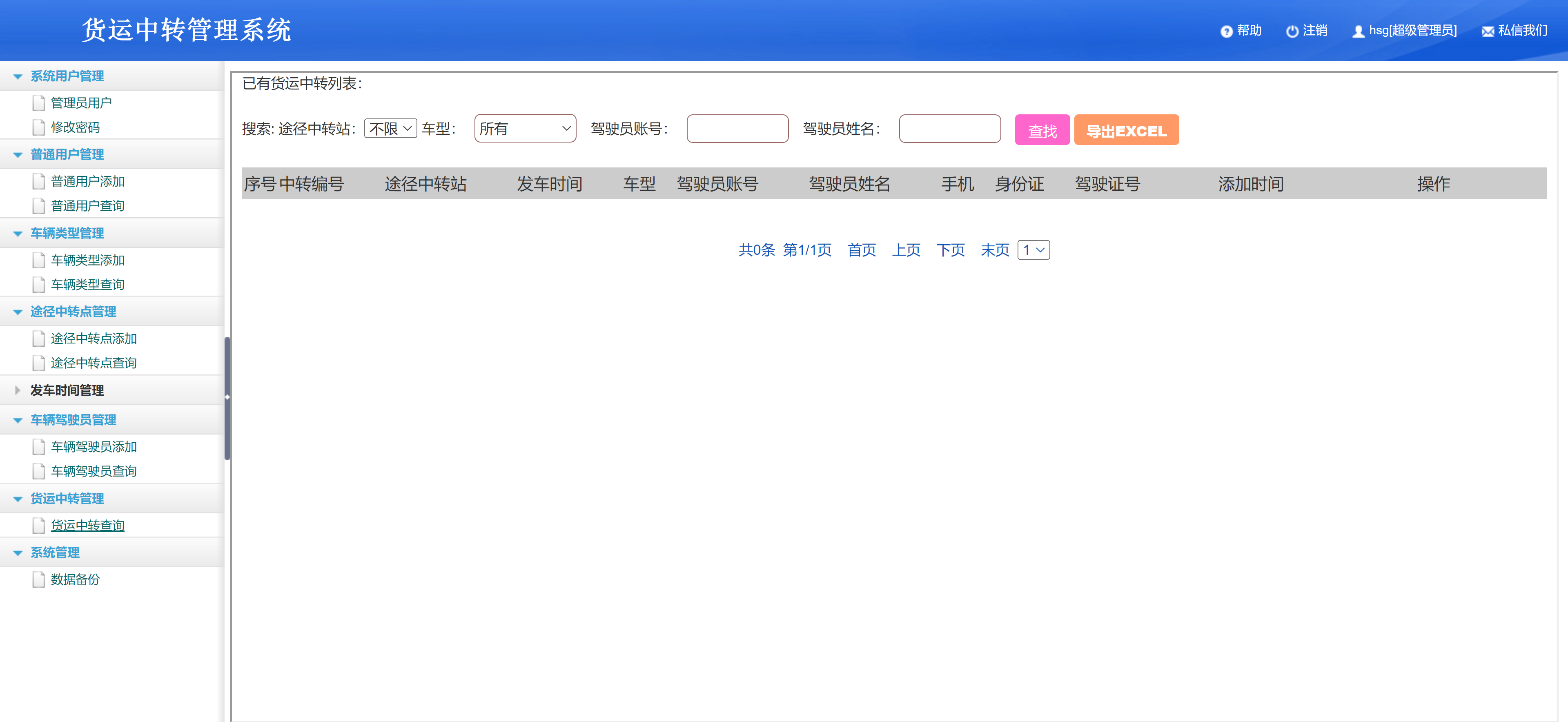Collapse the 系统用户管理 section arrow
The height and width of the screenshot is (722, 1568).
tap(18, 77)
